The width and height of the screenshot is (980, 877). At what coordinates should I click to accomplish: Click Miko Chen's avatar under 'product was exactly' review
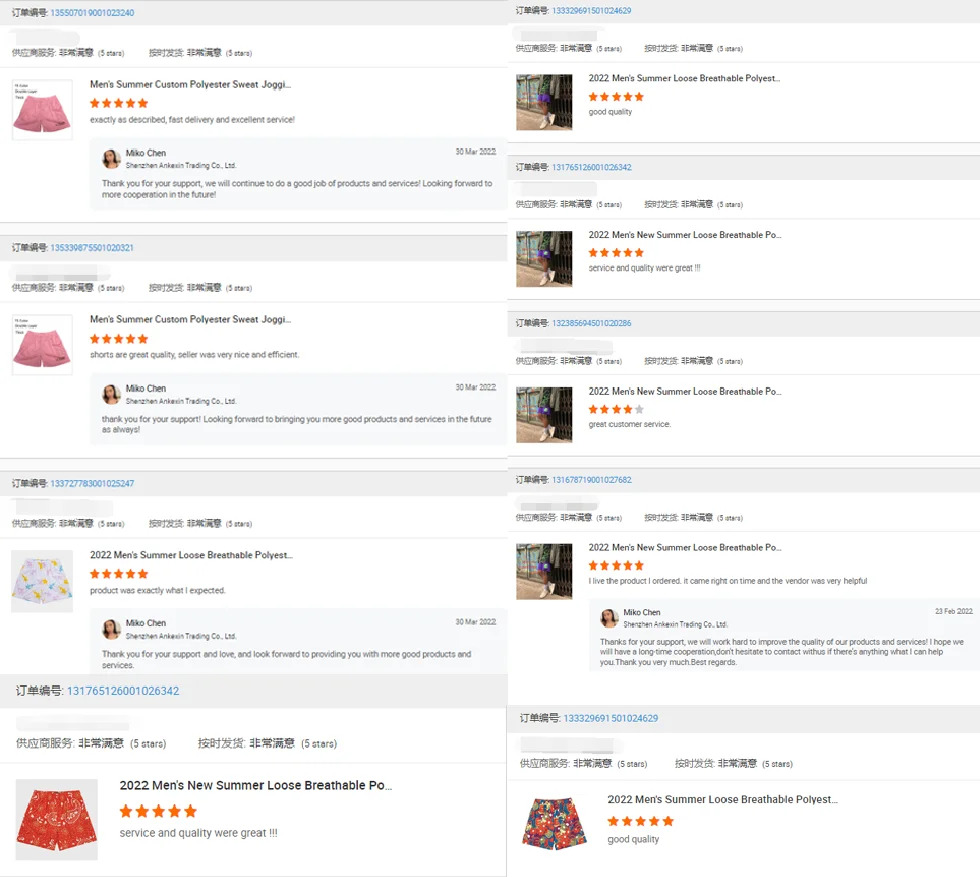(111, 629)
